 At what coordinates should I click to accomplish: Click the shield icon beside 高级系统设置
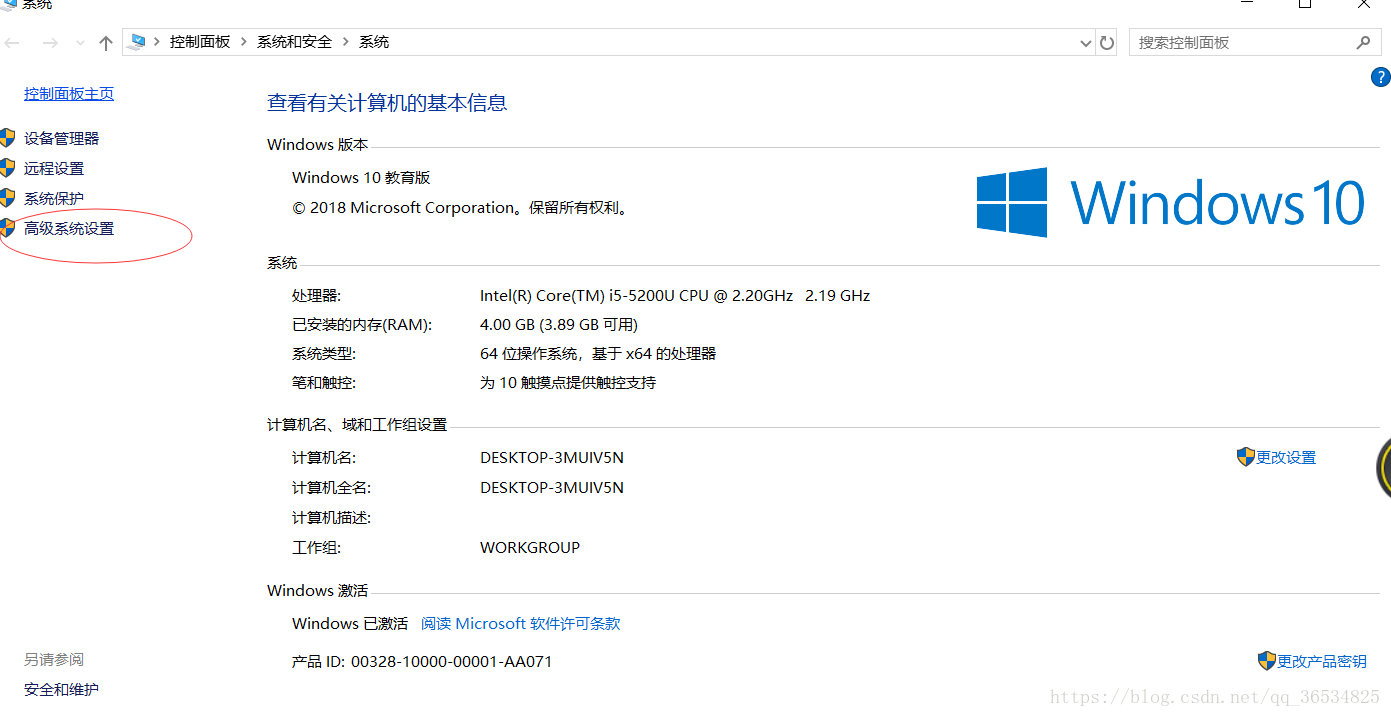pyautogui.click(x=7, y=228)
